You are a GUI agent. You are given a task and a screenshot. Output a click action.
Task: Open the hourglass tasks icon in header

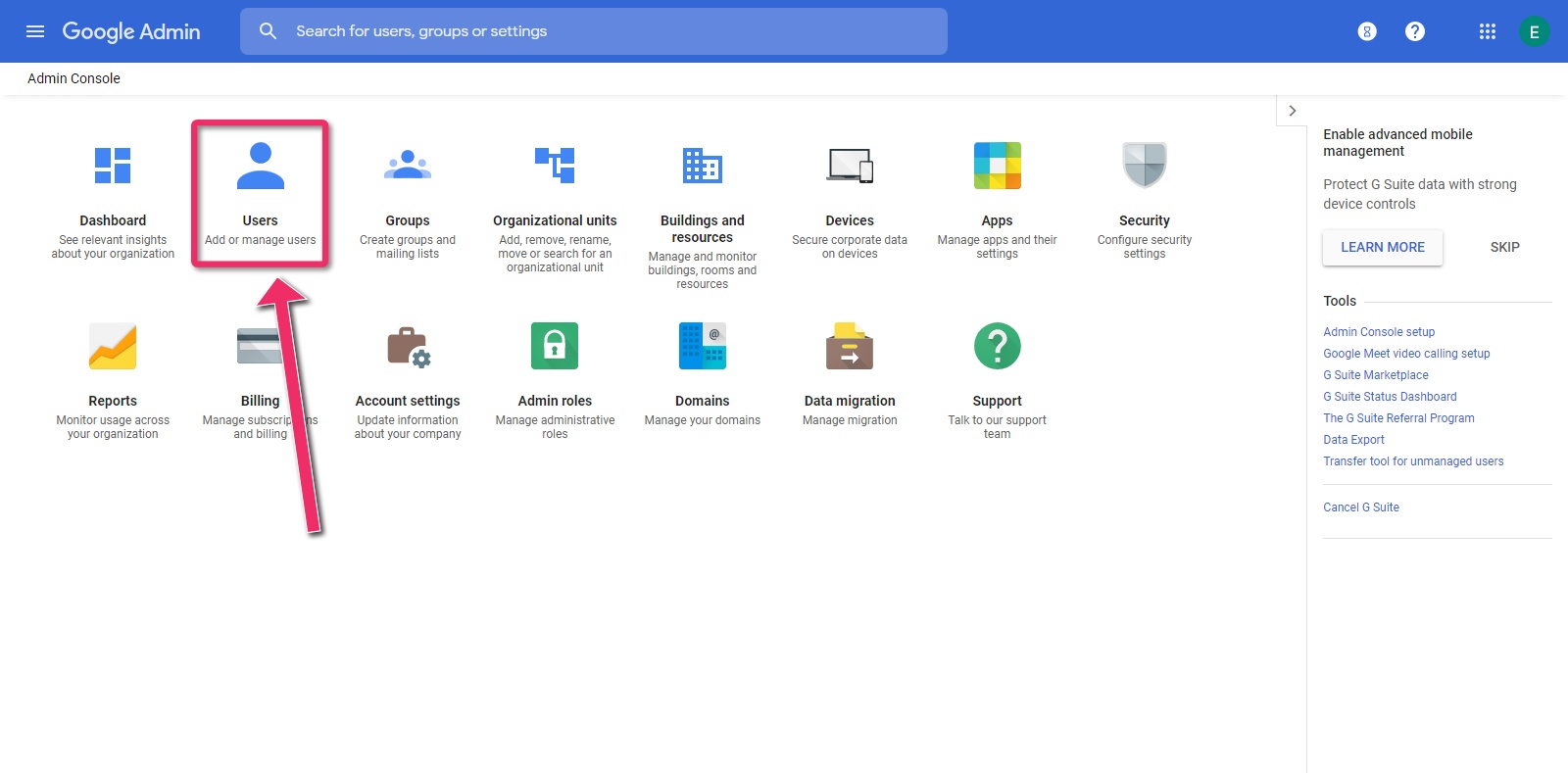pyautogui.click(x=1367, y=31)
